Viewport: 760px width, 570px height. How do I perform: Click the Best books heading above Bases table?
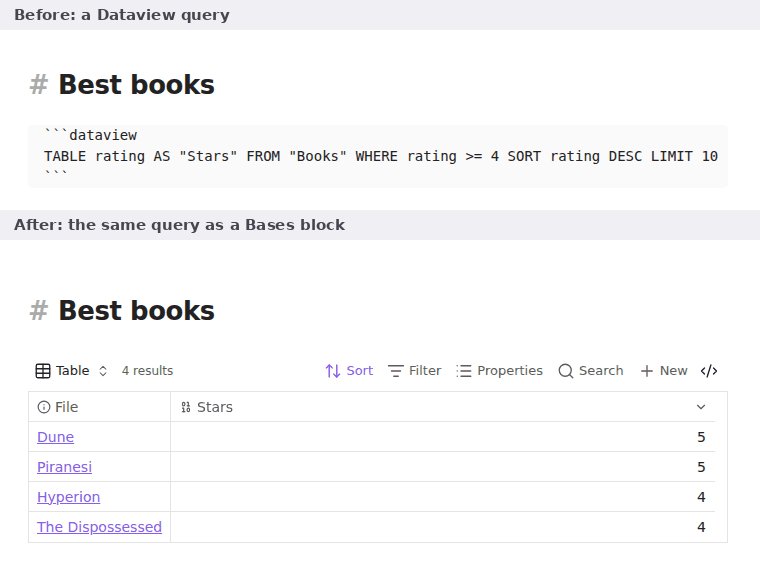coord(136,311)
